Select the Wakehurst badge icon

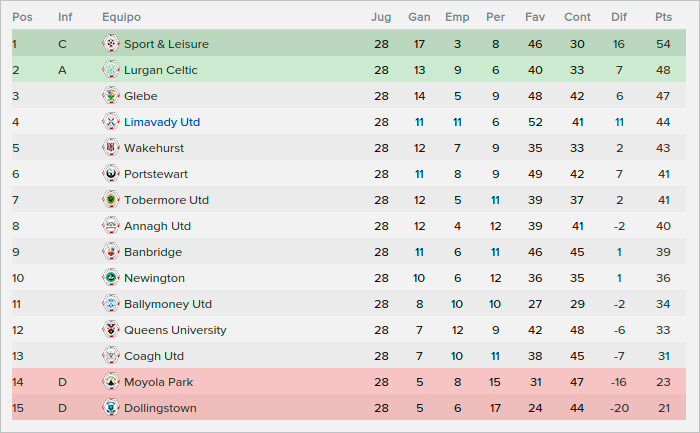pyautogui.click(x=111, y=148)
